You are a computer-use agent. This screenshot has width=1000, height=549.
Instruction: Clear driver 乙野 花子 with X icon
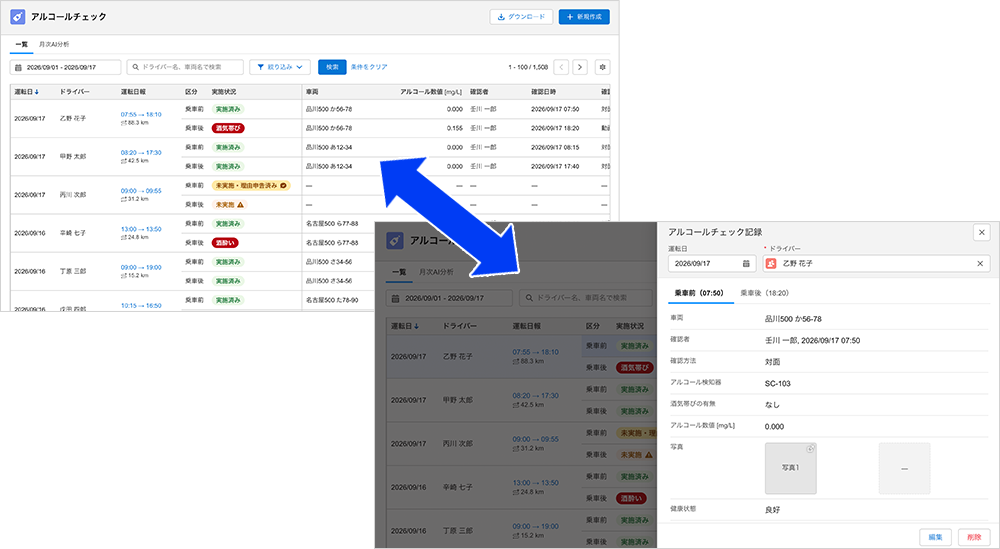(980, 263)
